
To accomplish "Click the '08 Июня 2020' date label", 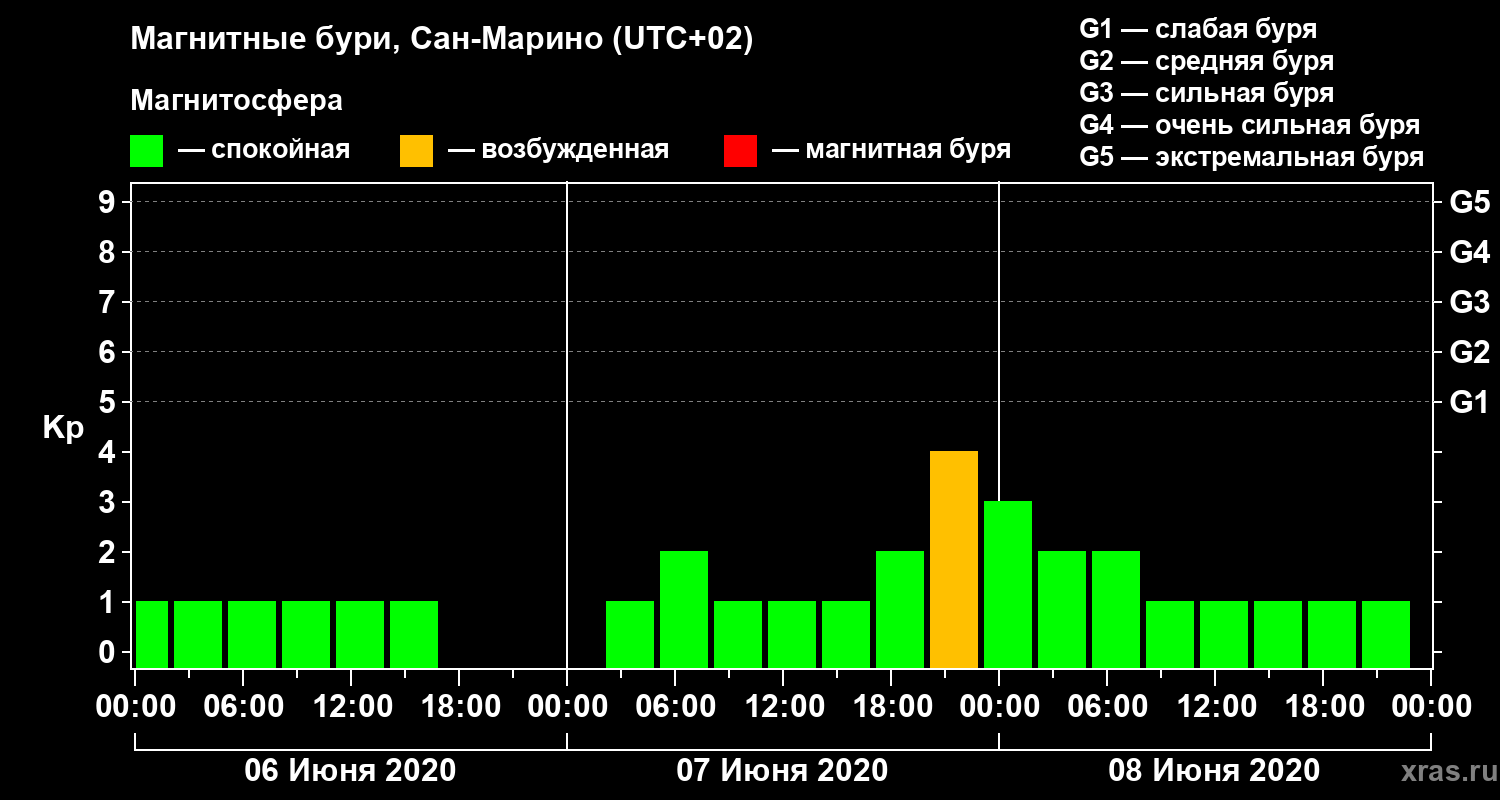I will coord(1214,771).
